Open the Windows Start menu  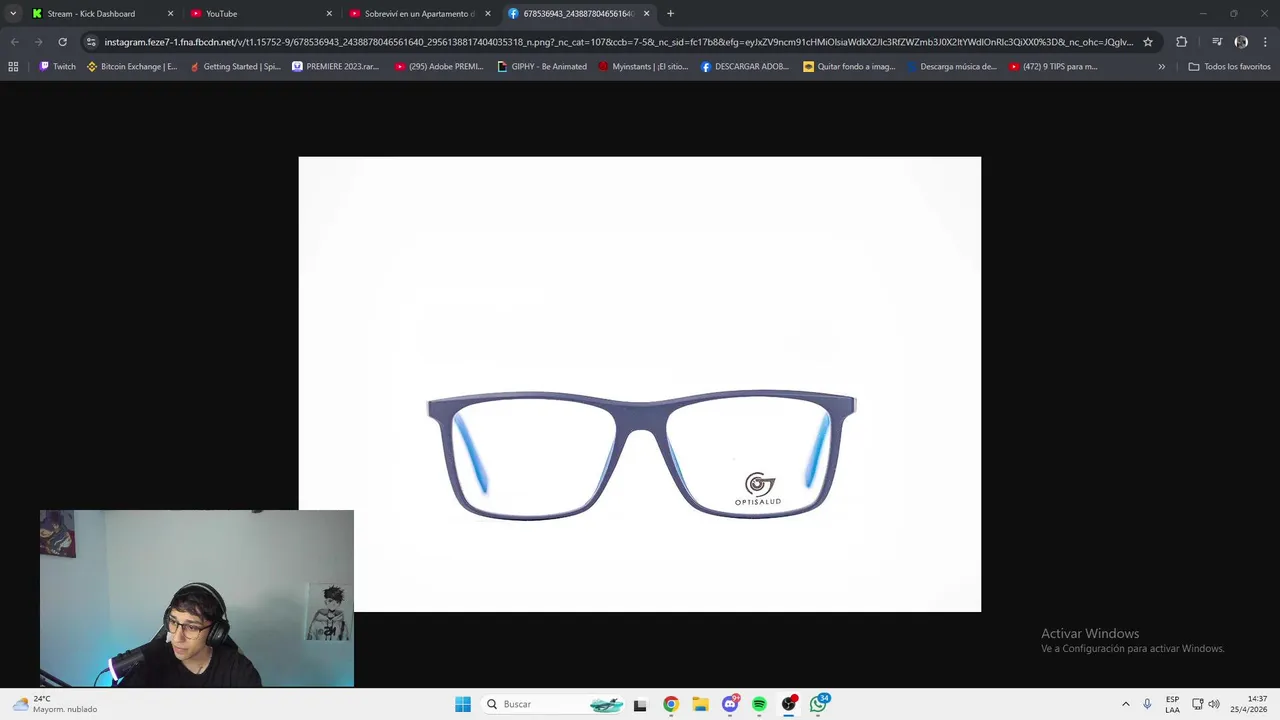[x=463, y=704]
